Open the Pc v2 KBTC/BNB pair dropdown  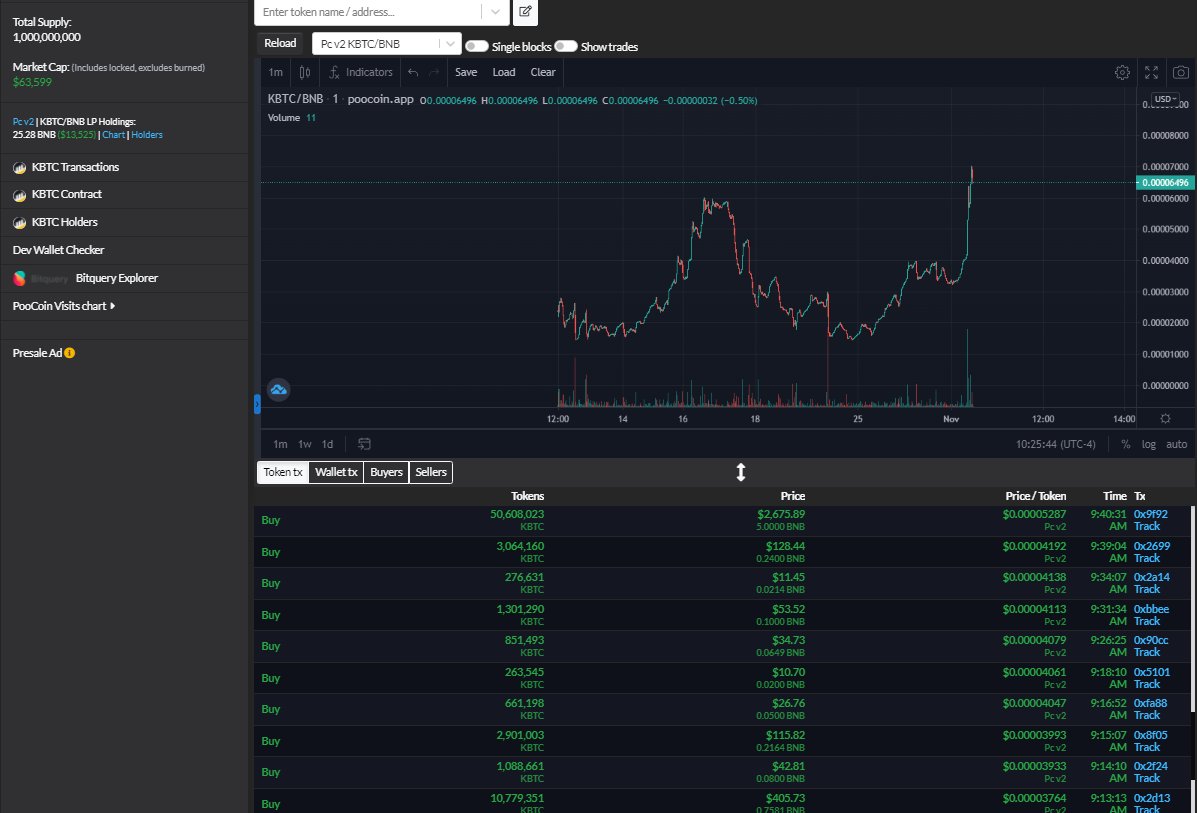pyautogui.click(x=386, y=44)
